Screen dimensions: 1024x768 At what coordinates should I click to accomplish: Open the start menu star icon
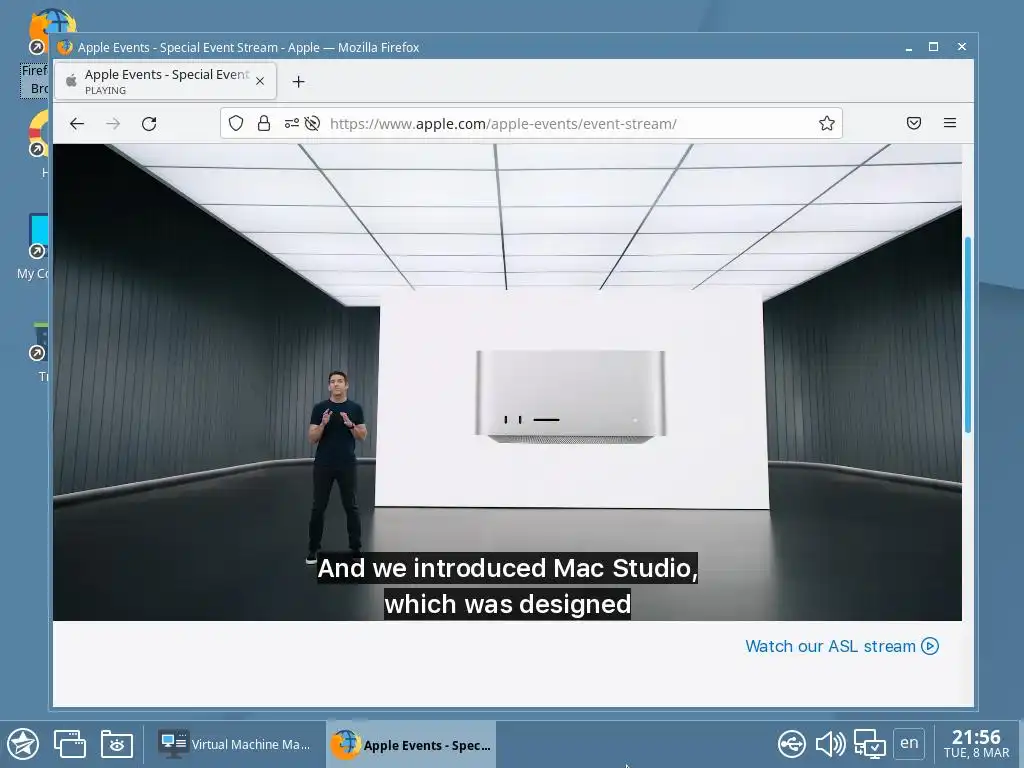[x=23, y=744]
